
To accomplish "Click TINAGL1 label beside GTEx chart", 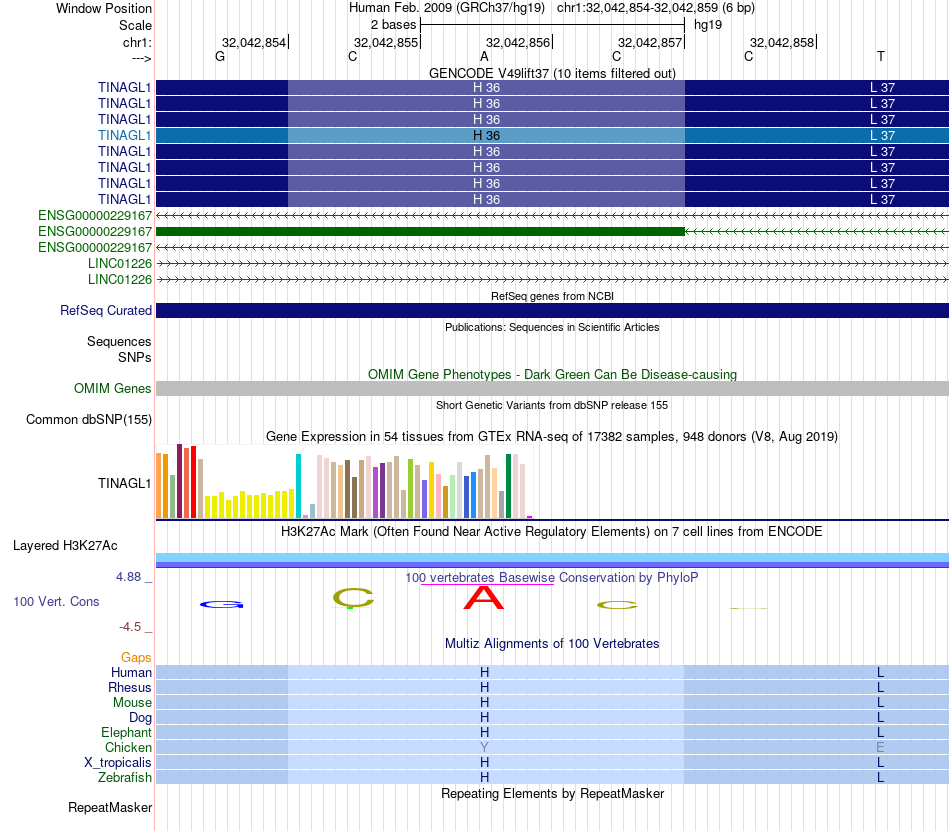I will pos(124,483).
